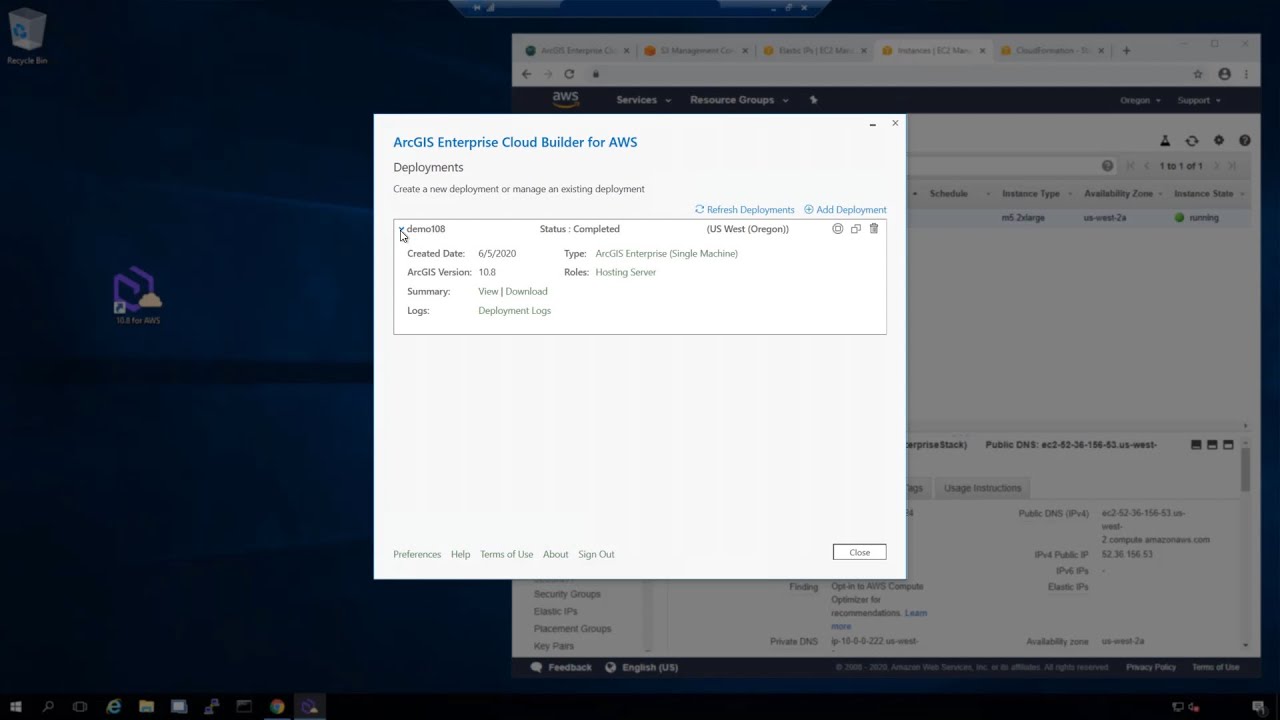1280x720 pixels.
Task: Open EC2 console help icon
Action: [1245, 141]
